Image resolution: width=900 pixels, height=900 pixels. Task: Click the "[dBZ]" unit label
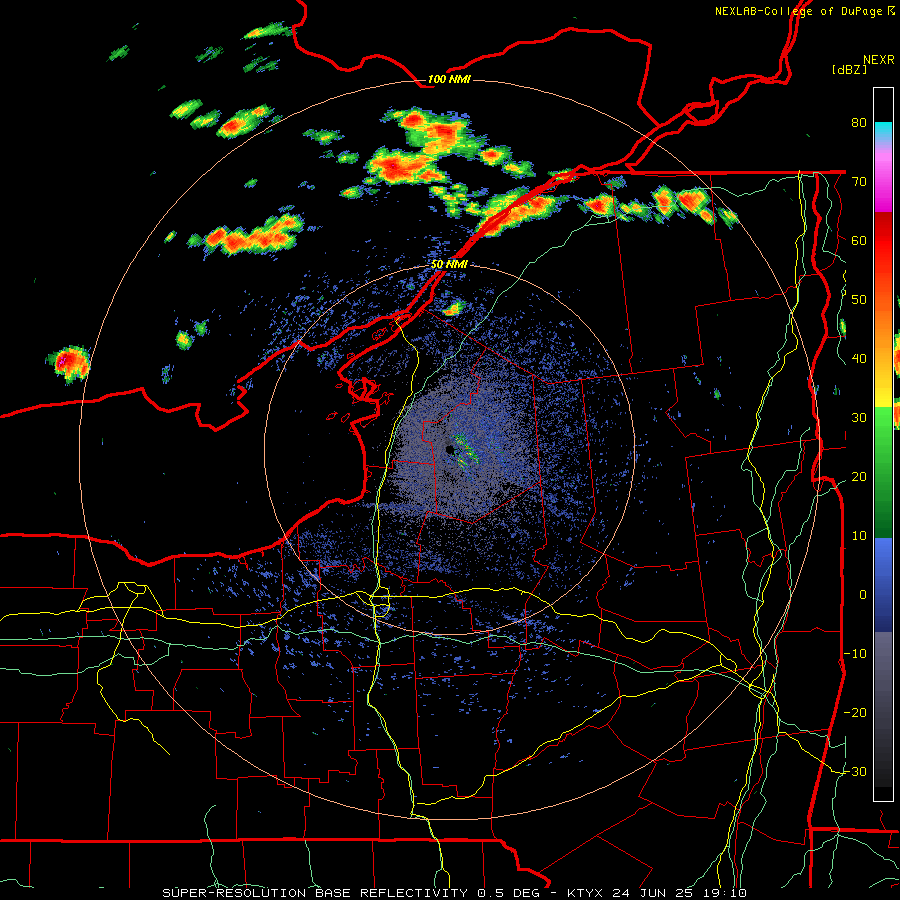pyautogui.click(x=849, y=69)
